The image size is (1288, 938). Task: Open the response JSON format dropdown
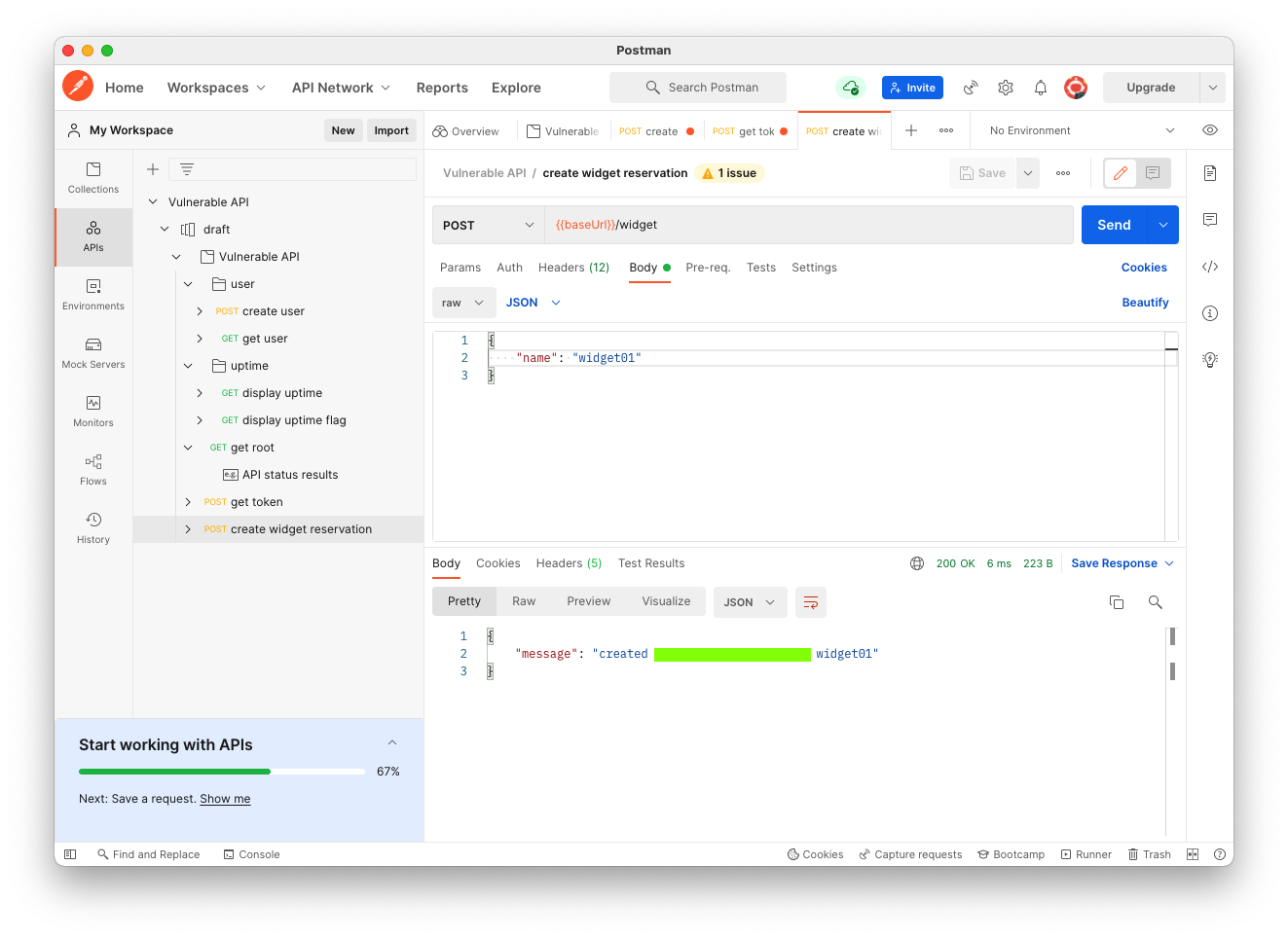point(750,602)
